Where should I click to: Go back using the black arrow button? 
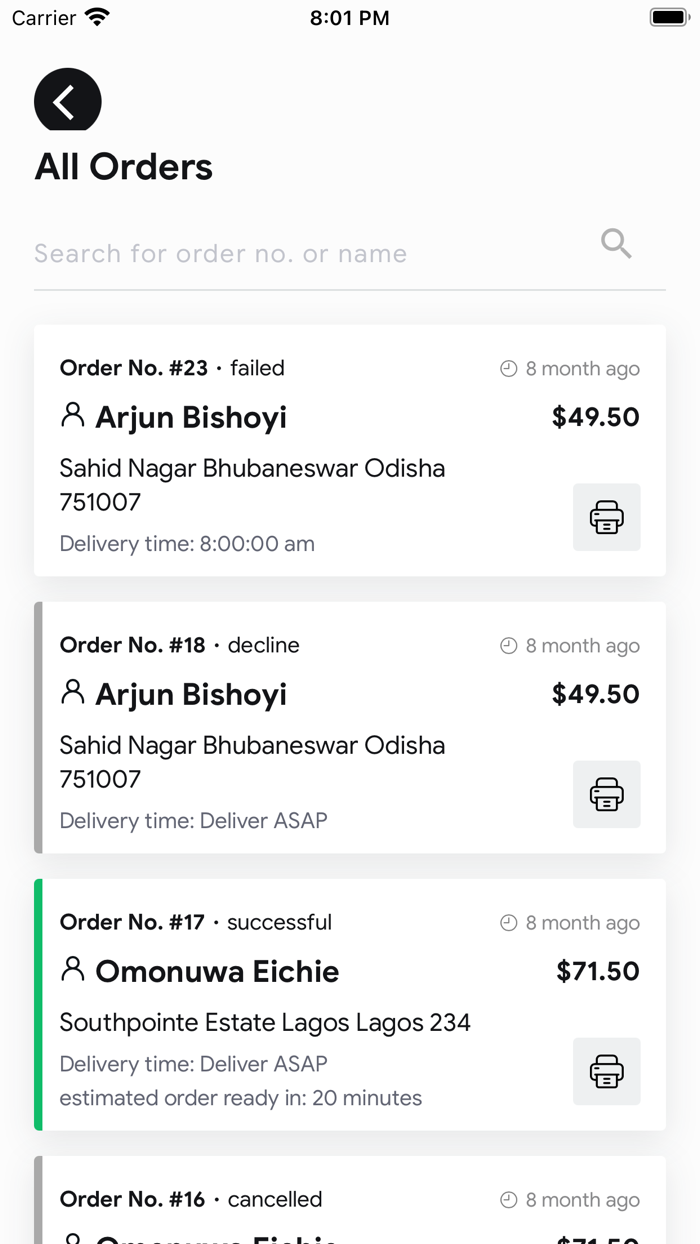click(x=67, y=101)
